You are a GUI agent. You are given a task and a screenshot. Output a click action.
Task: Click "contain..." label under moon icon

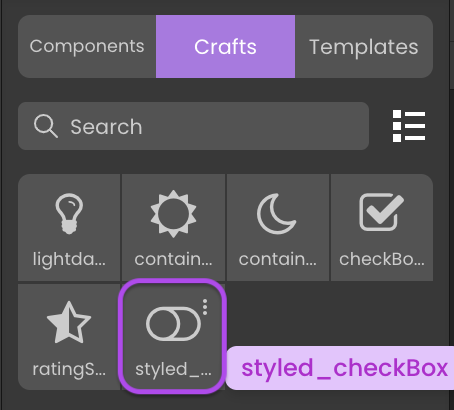[277, 259]
